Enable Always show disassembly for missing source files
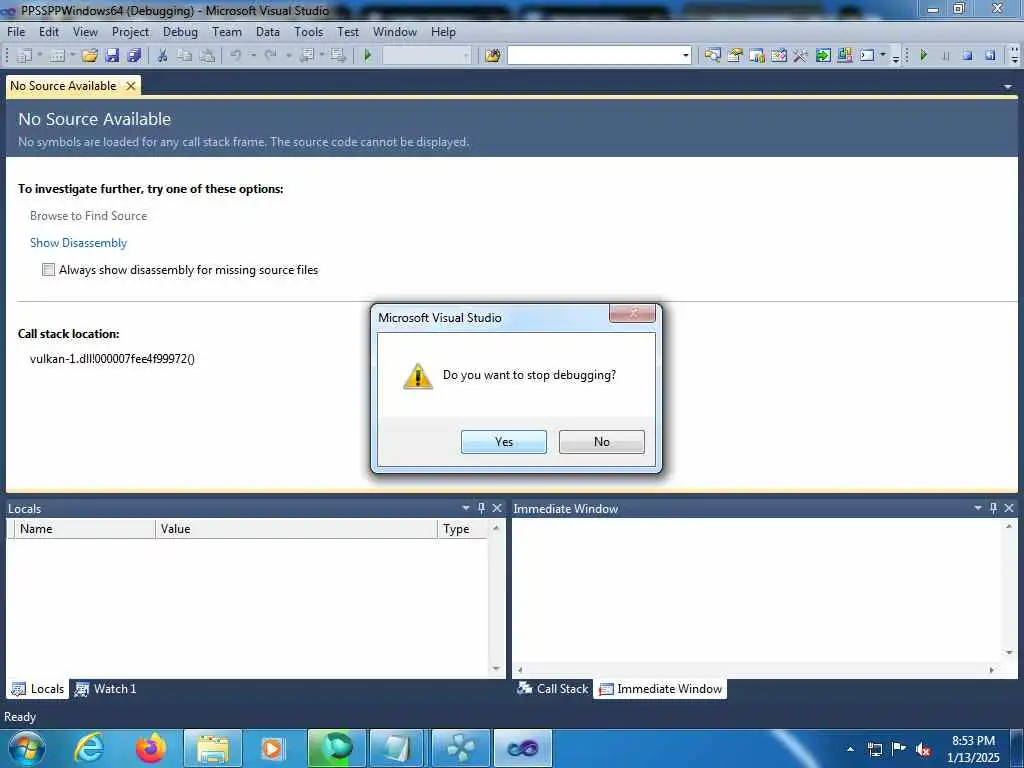The width and height of the screenshot is (1024, 768). [48, 270]
